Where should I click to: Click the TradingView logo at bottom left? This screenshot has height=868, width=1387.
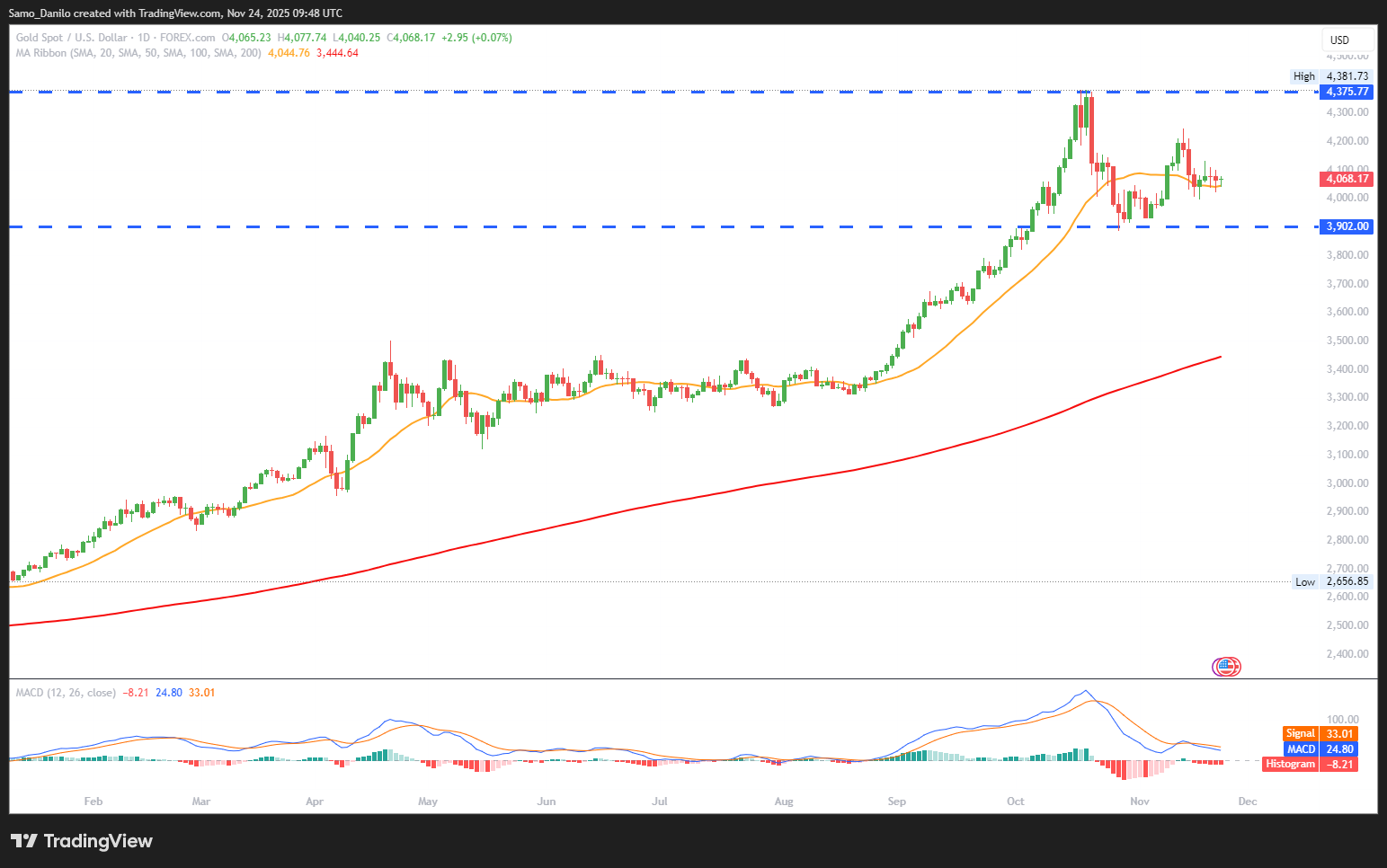tap(82, 841)
